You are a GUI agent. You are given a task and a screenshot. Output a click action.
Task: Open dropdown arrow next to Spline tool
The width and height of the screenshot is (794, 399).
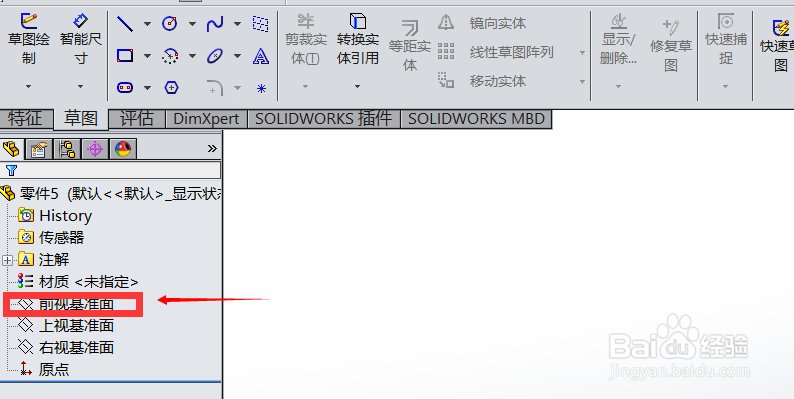click(237, 24)
